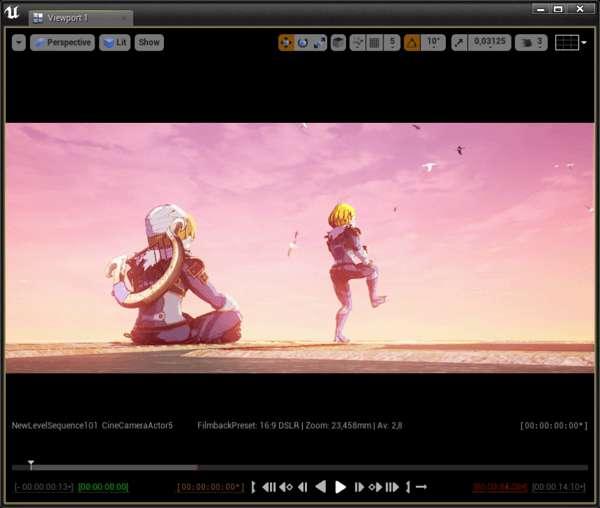The image size is (600, 508).
Task: Toggle surface snapping icon
Action: (358, 42)
